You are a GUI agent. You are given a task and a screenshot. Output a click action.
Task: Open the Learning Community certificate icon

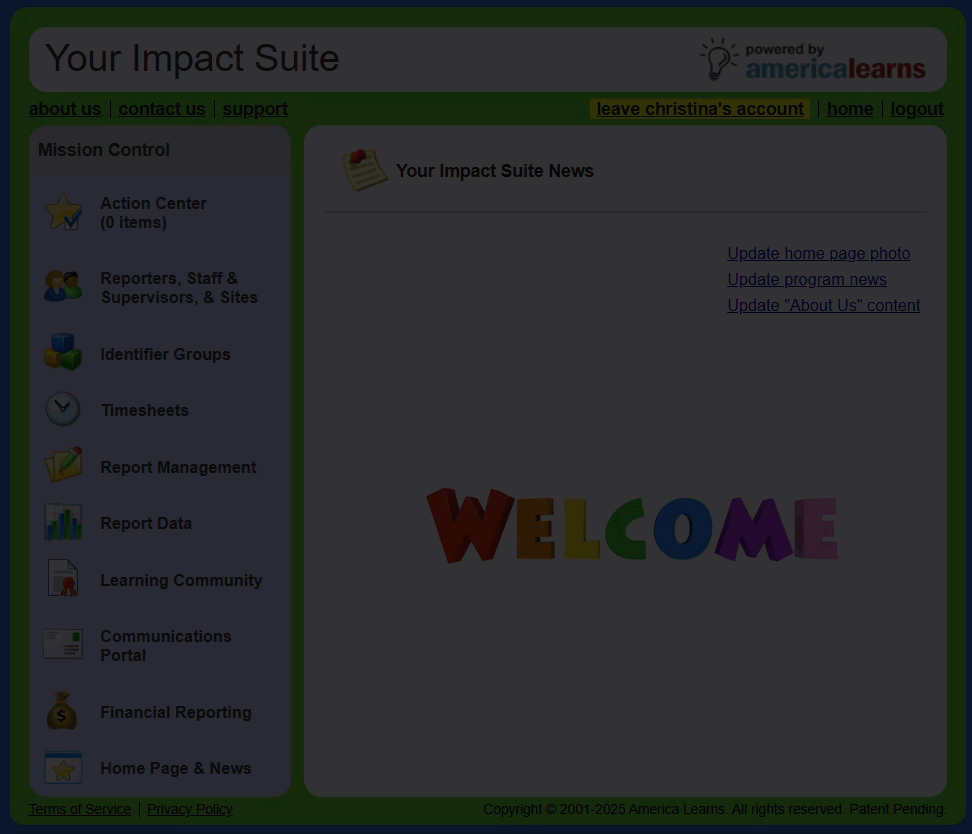[63, 579]
